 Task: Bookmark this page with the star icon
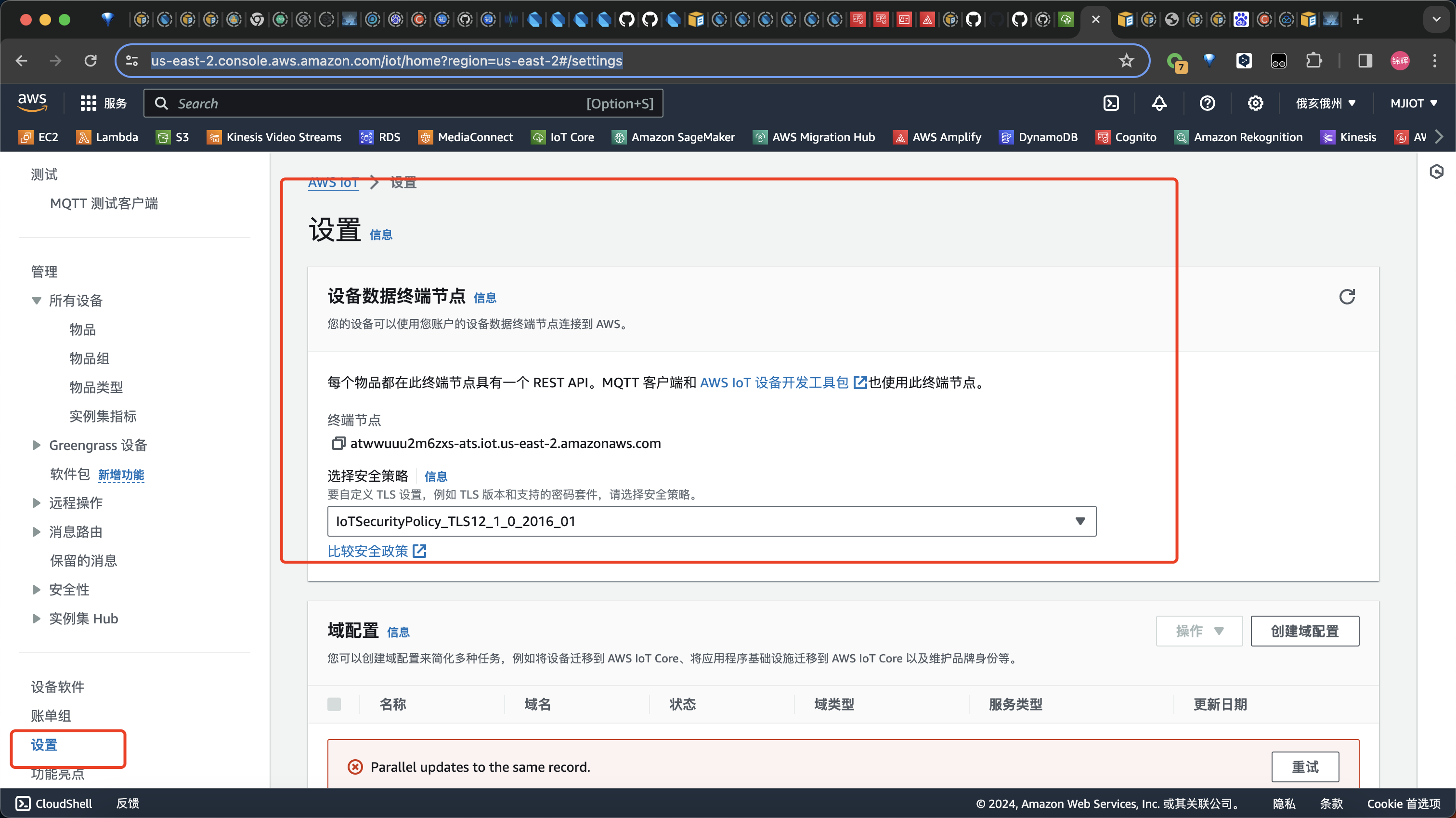pyautogui.click(x=1127, y=61)
